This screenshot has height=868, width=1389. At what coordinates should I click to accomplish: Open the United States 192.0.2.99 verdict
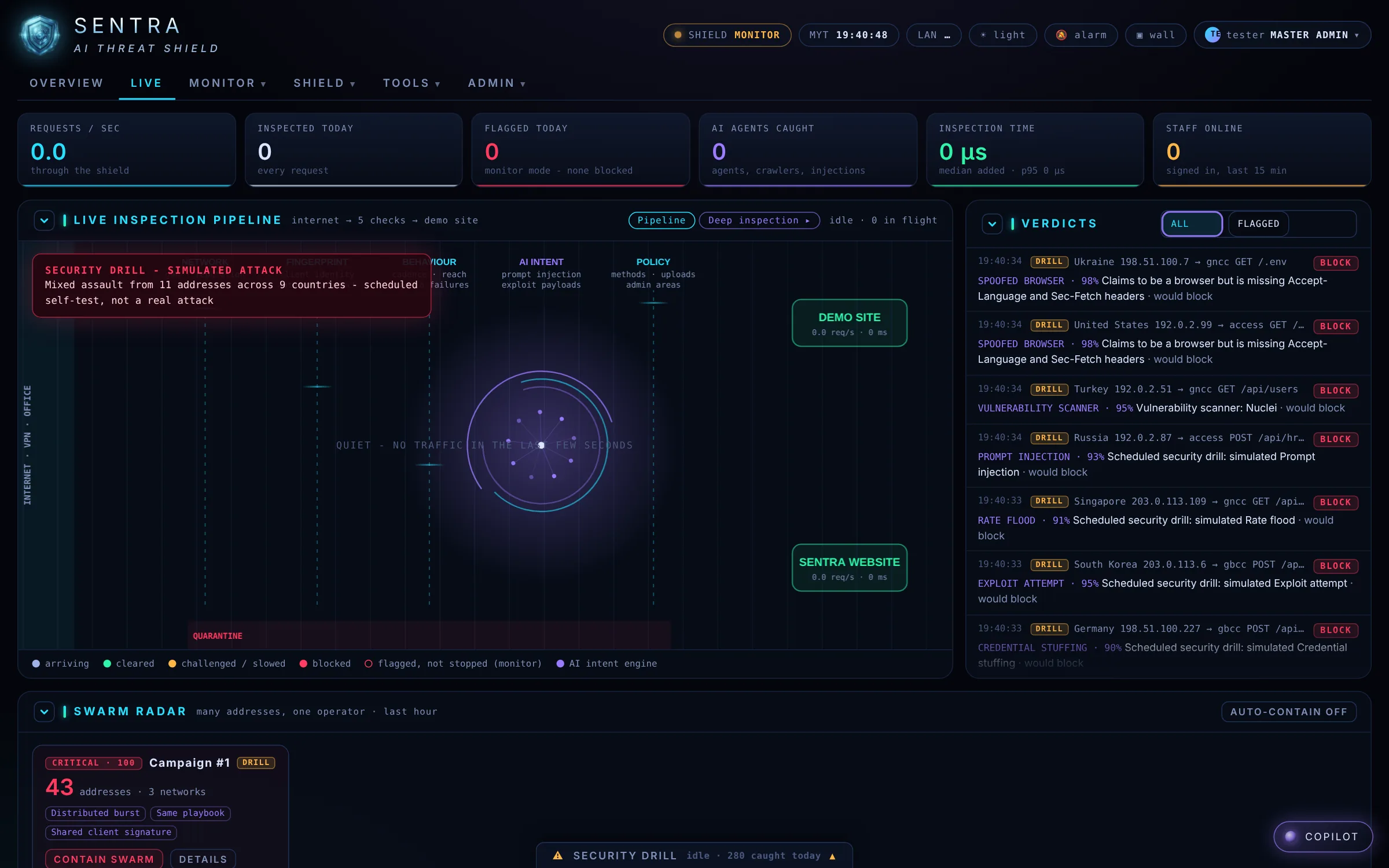click(x=1168, y=343)
